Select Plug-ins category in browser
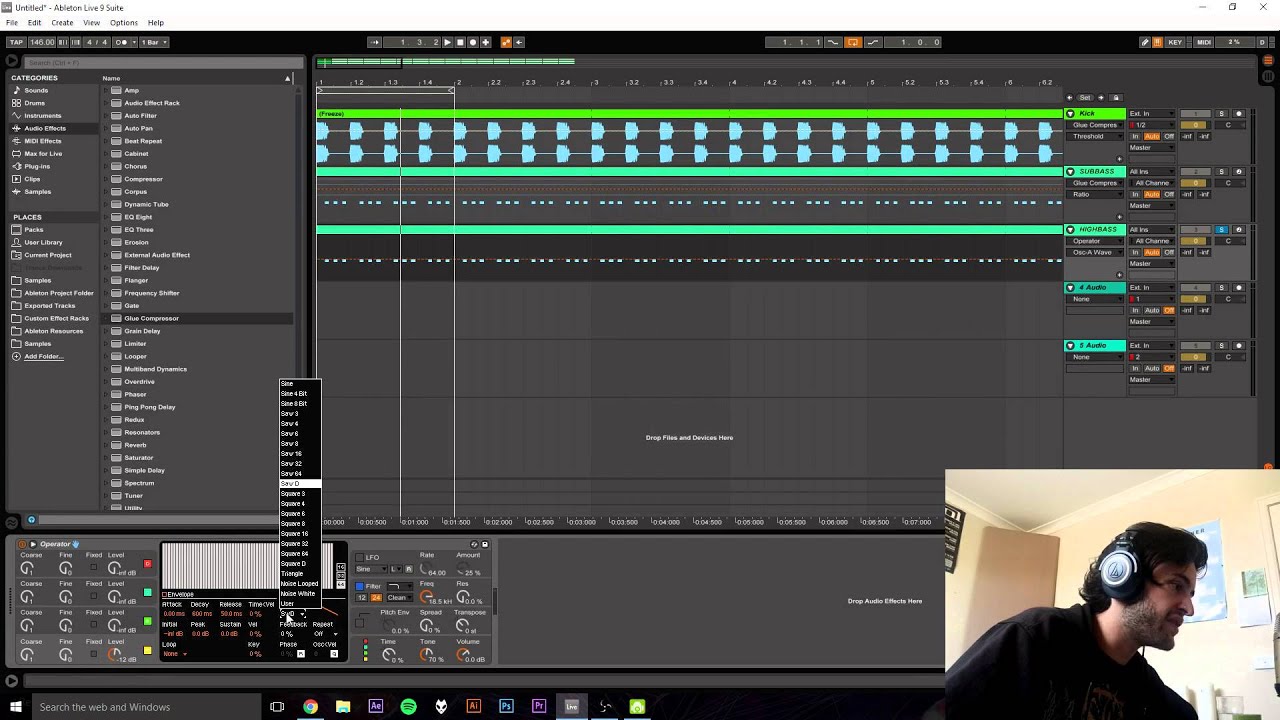The height and width of the screenshot is (720, 1280). pos(37,166)
